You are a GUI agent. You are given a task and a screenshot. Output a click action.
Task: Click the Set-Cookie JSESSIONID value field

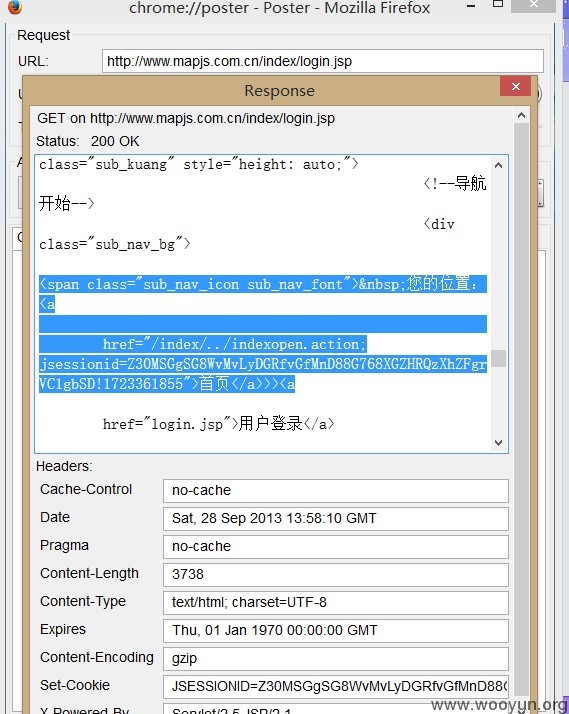tap(335, 687)
